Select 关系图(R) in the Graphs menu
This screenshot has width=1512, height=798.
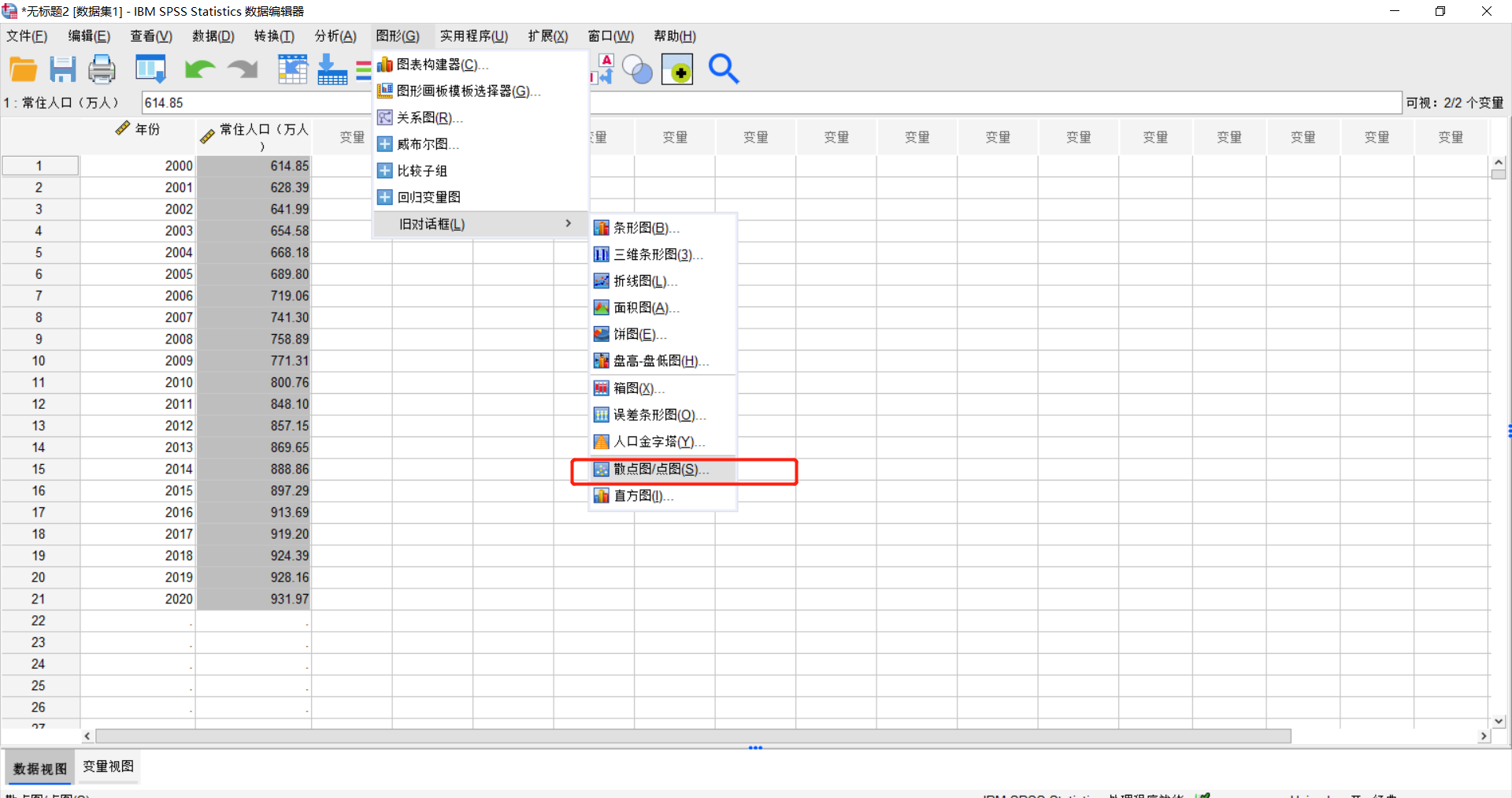pos(480,118)
